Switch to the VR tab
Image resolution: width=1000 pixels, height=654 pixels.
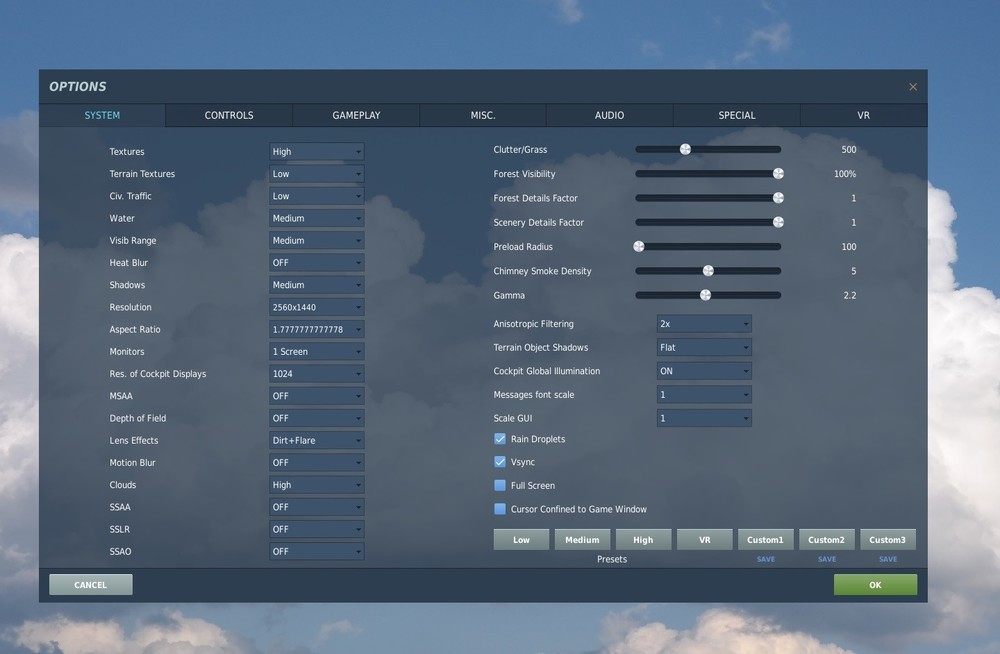(864, 115)
